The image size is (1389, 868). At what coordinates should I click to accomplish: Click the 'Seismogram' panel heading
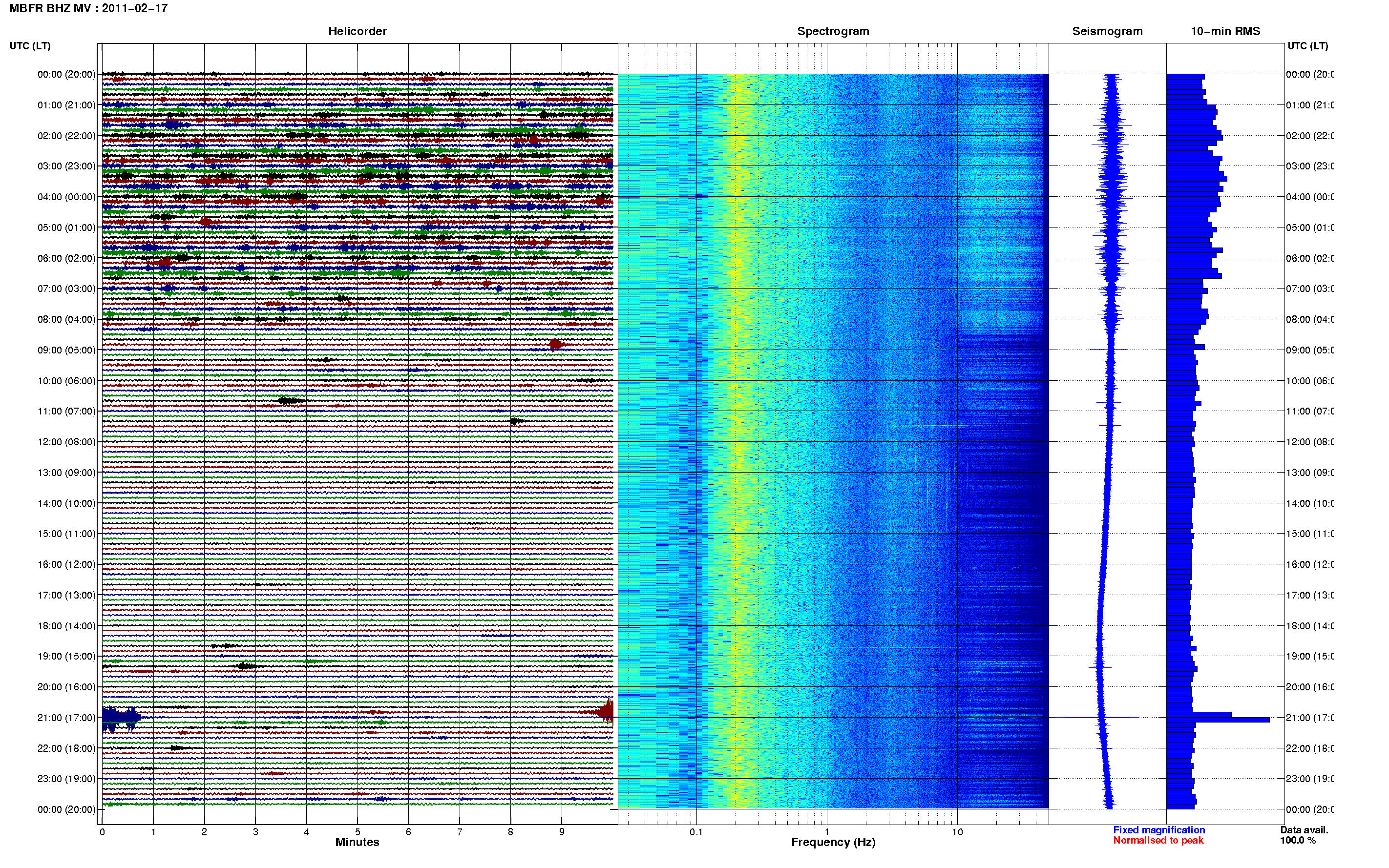pos(1107,32)
